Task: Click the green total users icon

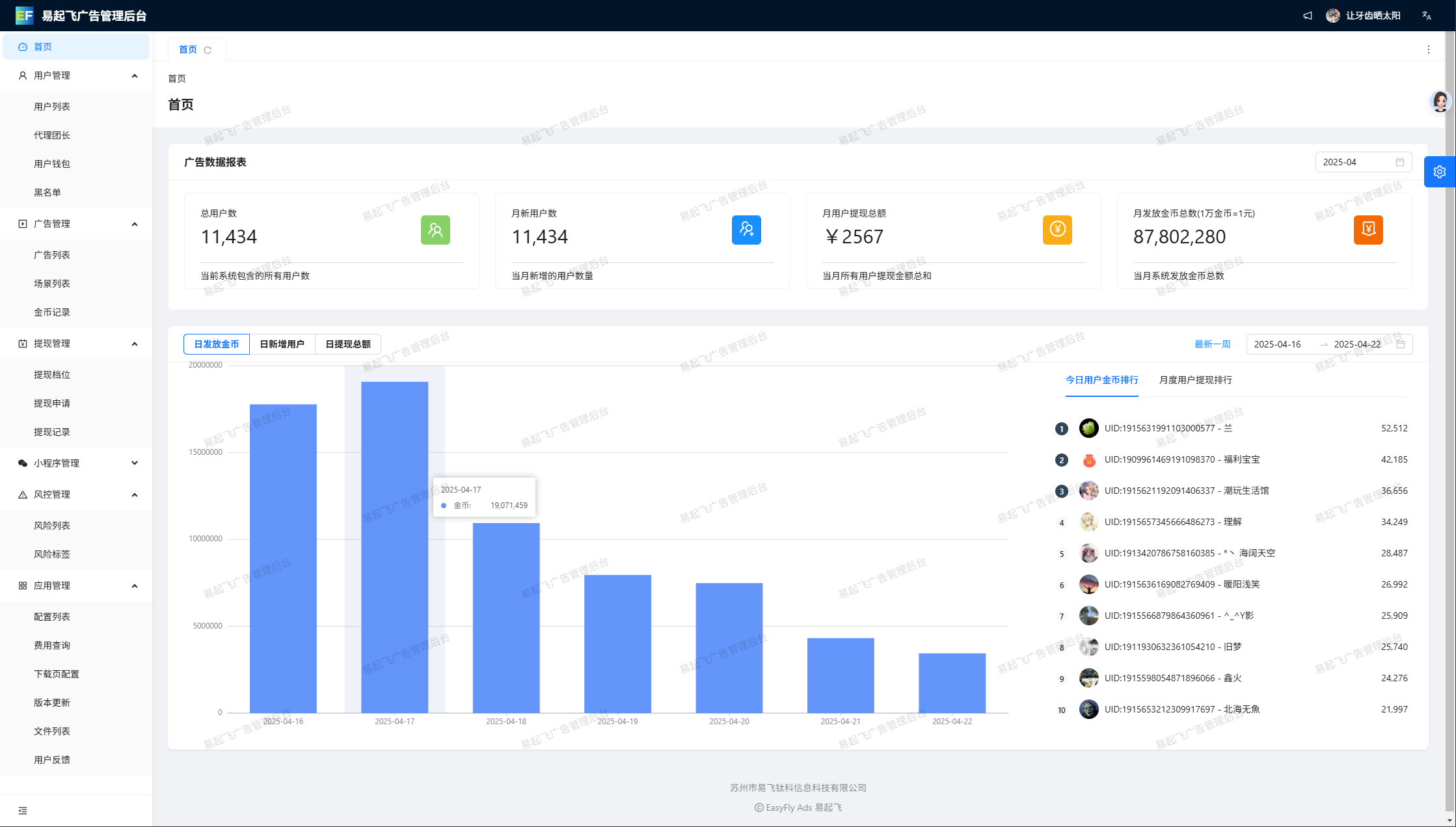Action: tap(435, 230)
